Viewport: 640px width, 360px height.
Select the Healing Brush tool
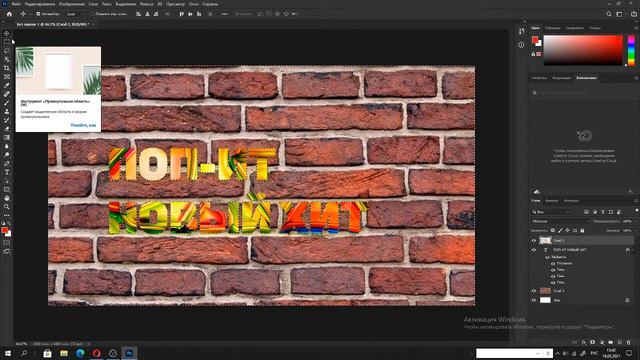tap(7, 94)
